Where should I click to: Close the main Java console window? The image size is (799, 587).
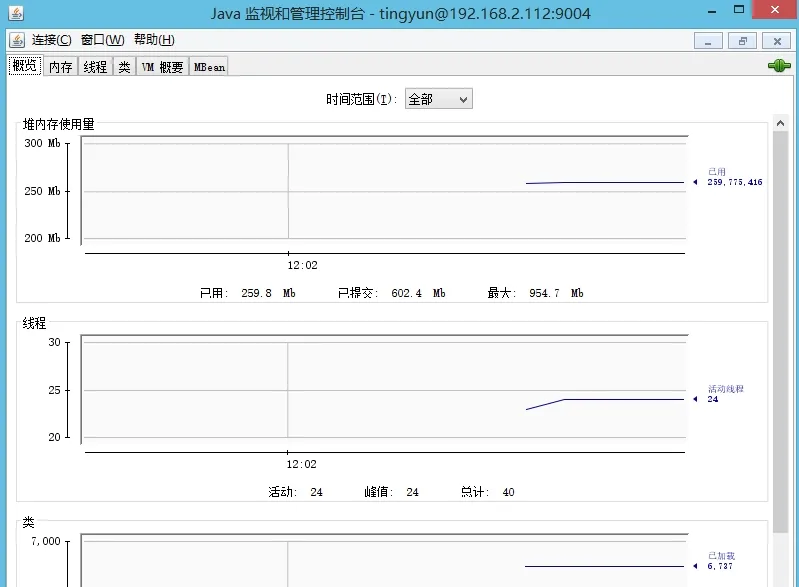775,10
